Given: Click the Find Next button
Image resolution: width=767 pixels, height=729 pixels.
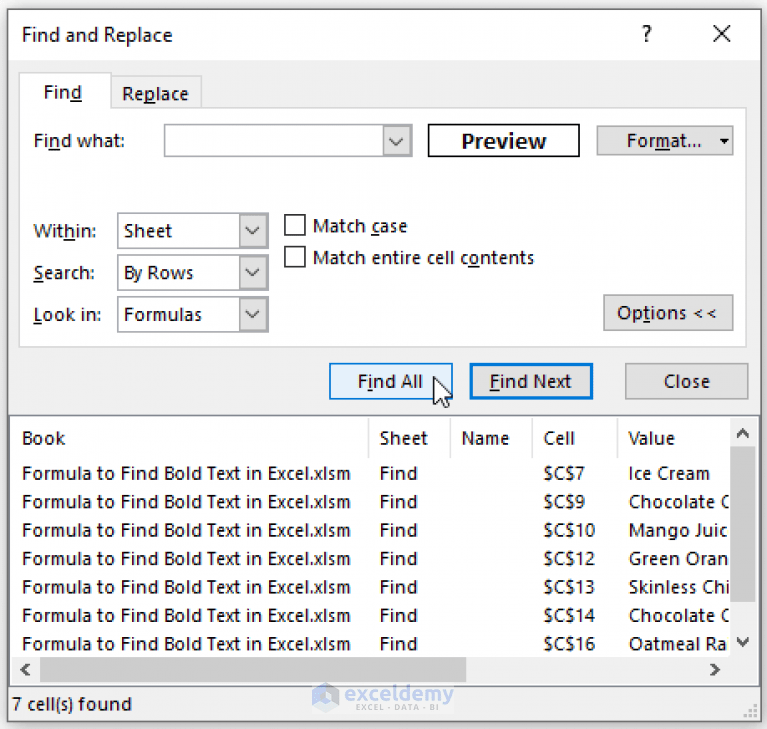Looking at the screenshot, I should pyautogui.click(x=531, y=381).
